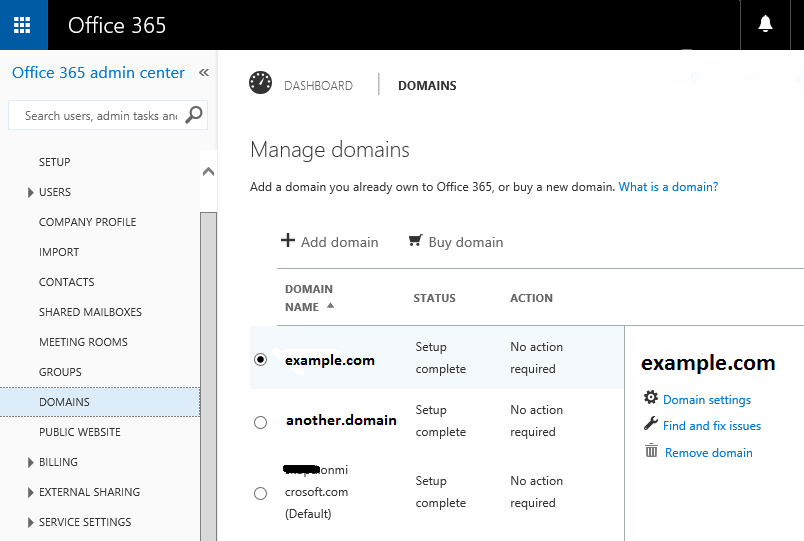The height and width of the screenshot is (541, 804).
Task: Click the Add domain plus icon
Action: [288, 241]
